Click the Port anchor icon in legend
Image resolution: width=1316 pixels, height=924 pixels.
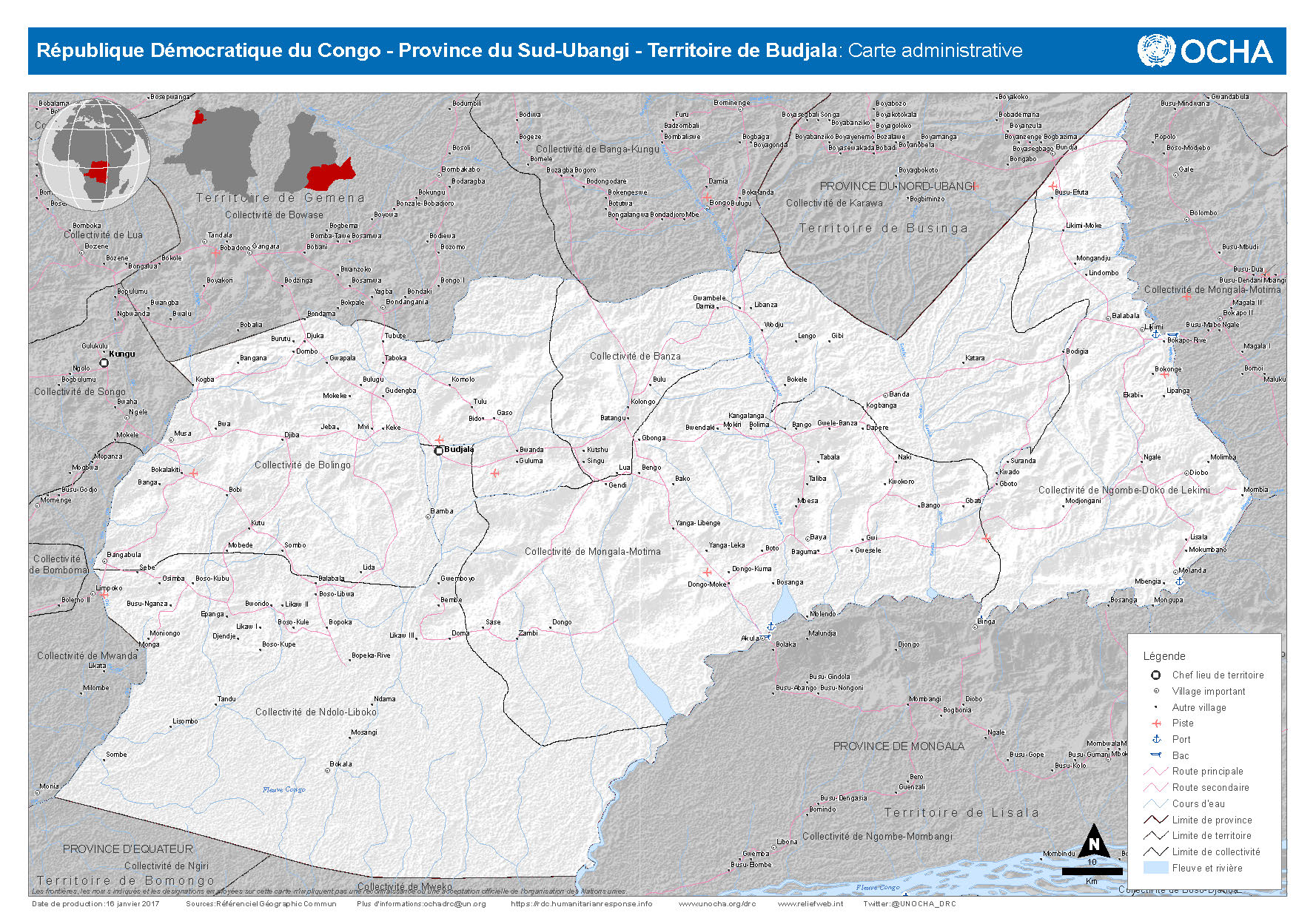[x=1156, y=739]
